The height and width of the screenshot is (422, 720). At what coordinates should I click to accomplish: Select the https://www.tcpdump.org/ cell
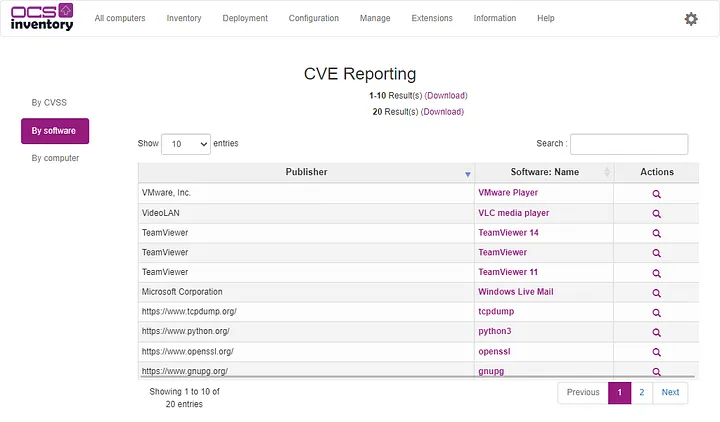click(x=306, y=312)
